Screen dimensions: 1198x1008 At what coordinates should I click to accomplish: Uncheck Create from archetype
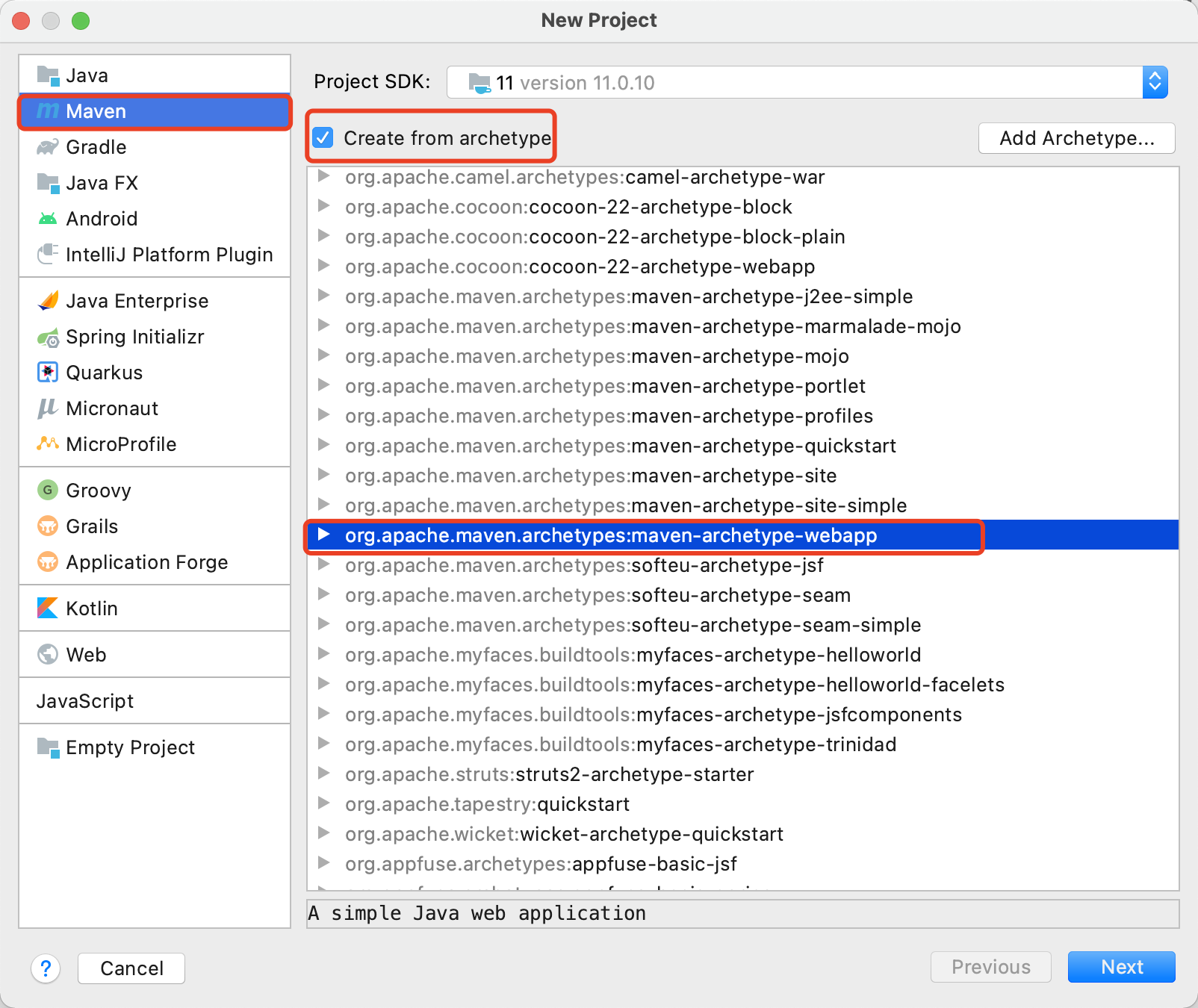(x=322, y=137)
